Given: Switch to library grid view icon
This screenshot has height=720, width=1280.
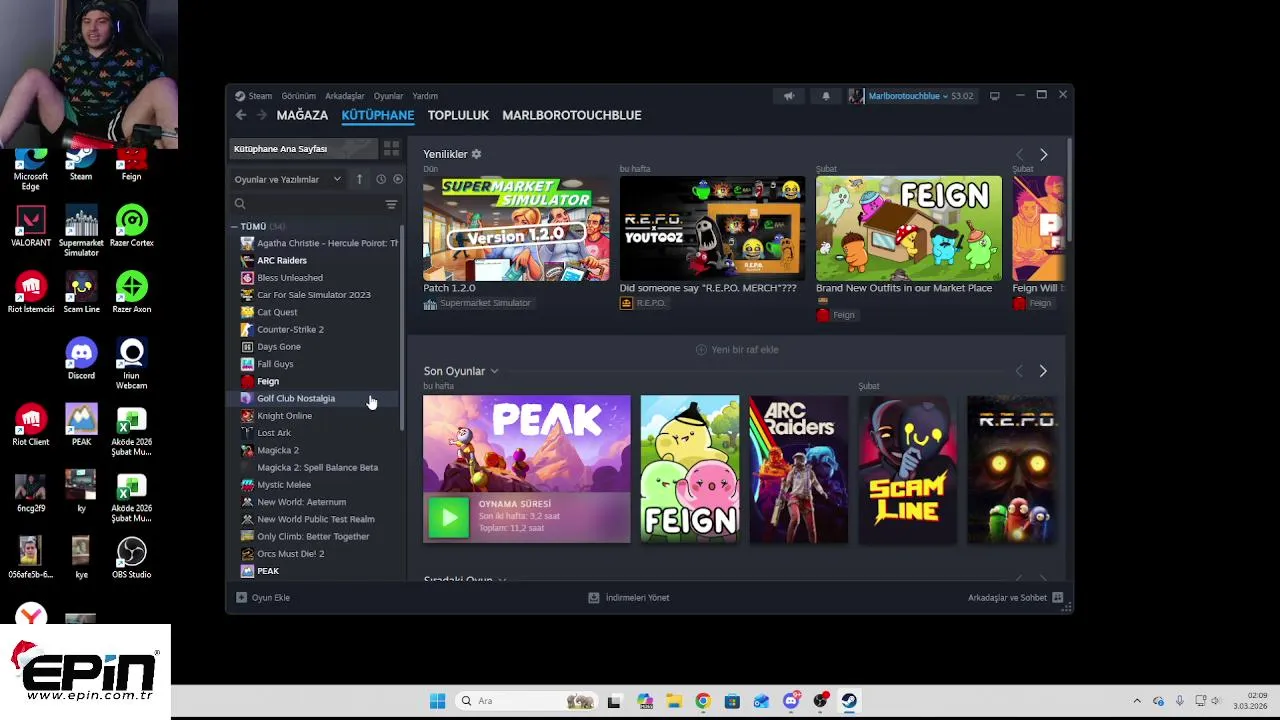Looking at the screenshot, I should pyautogui.click(x=391, y=149).
